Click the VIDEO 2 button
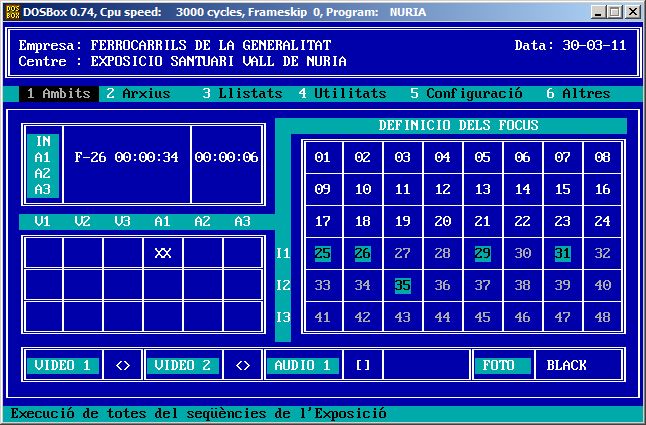This screenshot has height=425, width=646. (182, 366)
